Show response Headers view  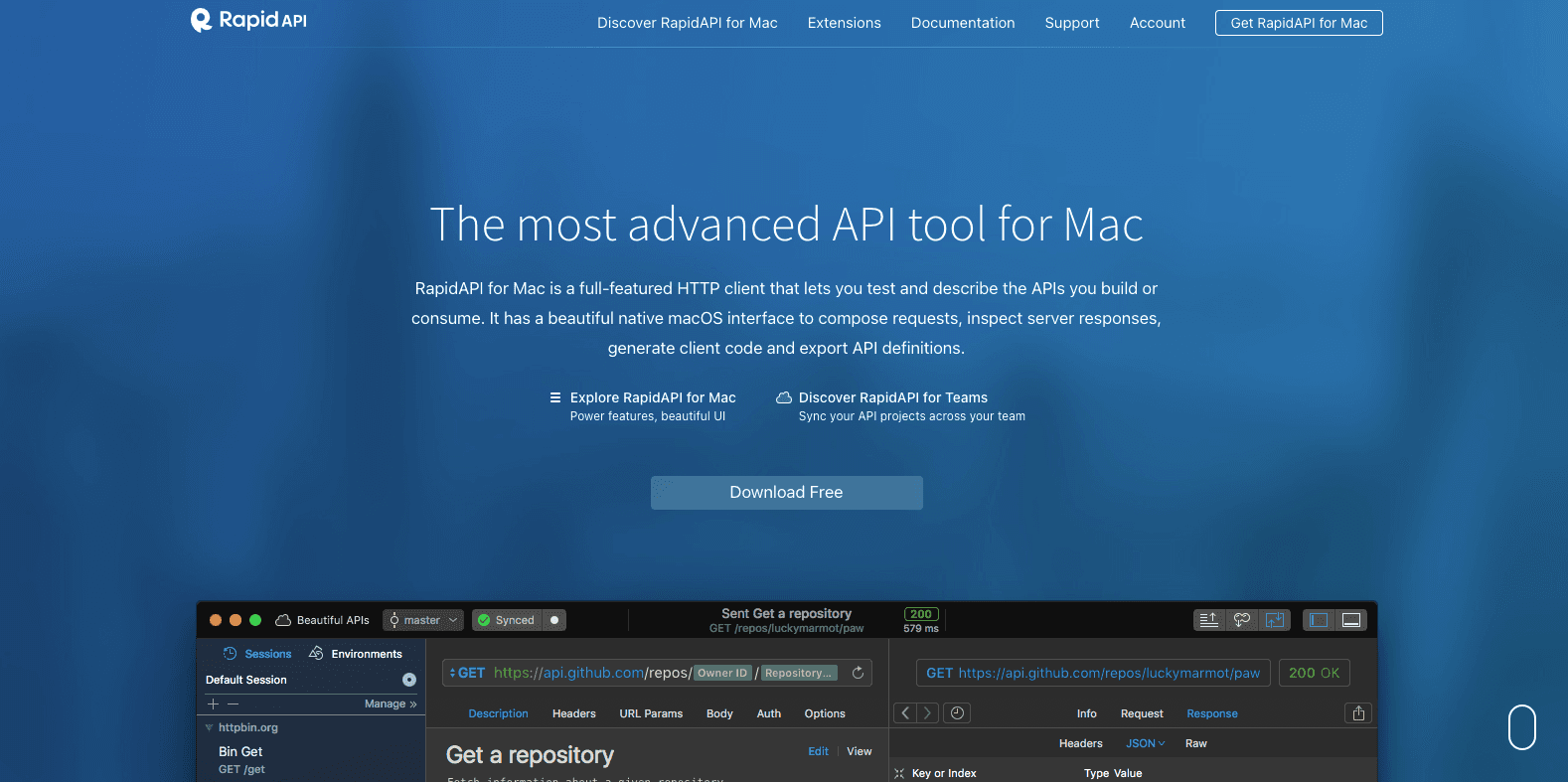point(1081,743)
